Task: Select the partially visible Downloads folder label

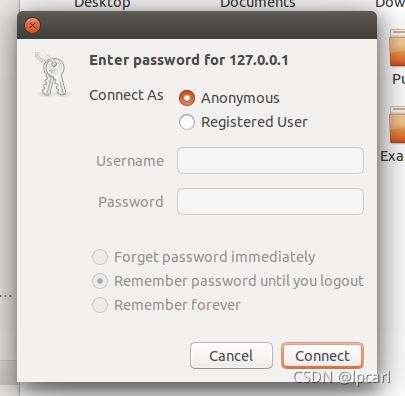Action: (x=390, y=4)
